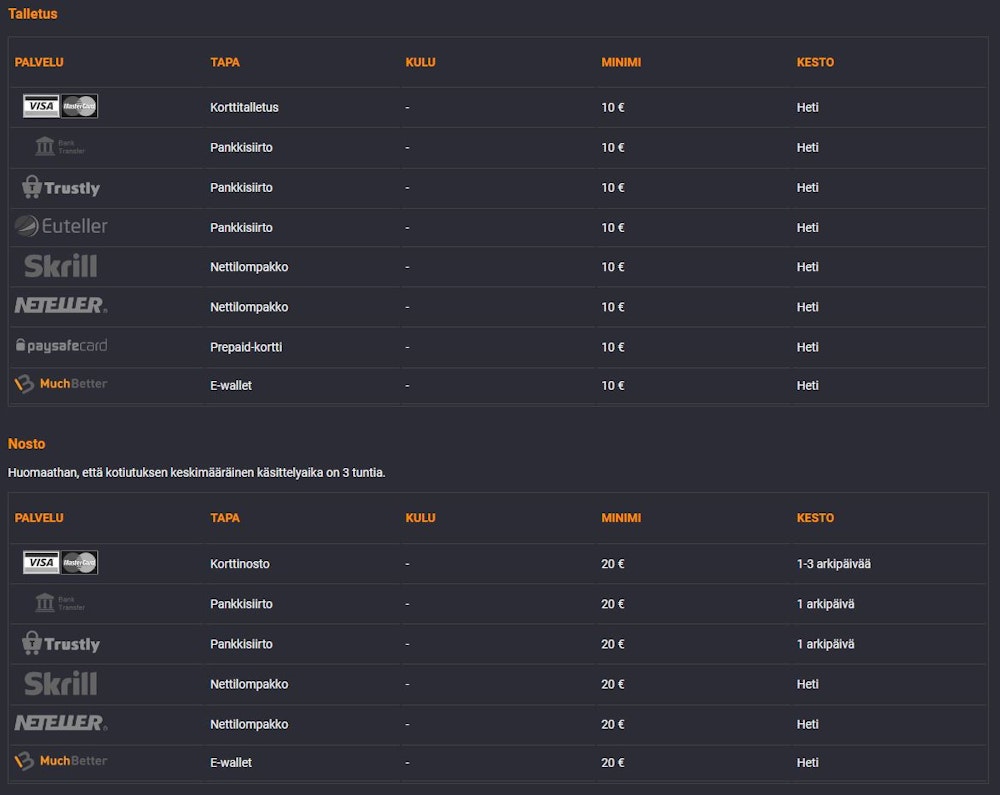
Task: Open Euteller from the deposit methods
Action: tap(60, 227)
